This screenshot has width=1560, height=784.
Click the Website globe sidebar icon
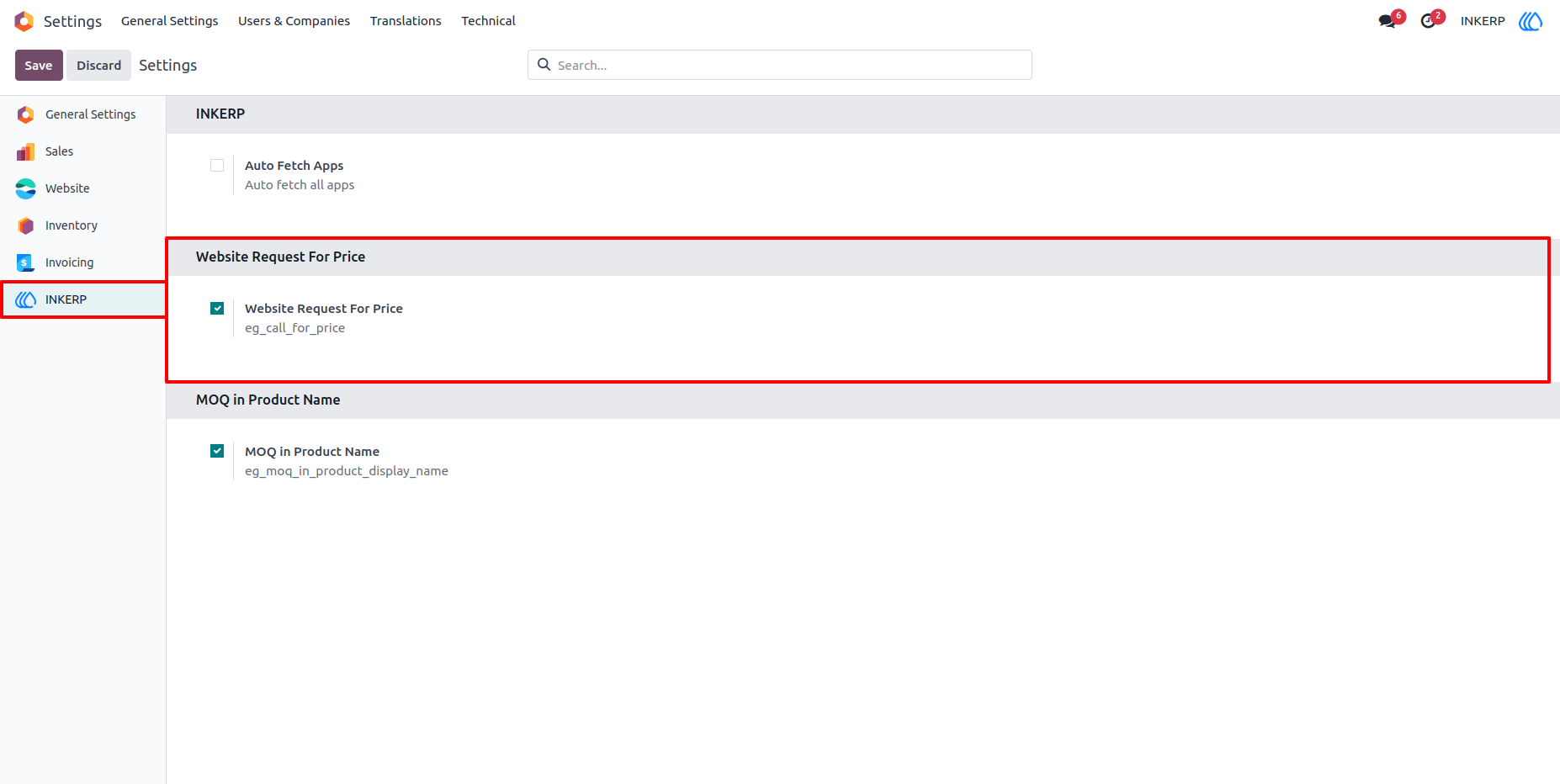click(x=26, y=188)
